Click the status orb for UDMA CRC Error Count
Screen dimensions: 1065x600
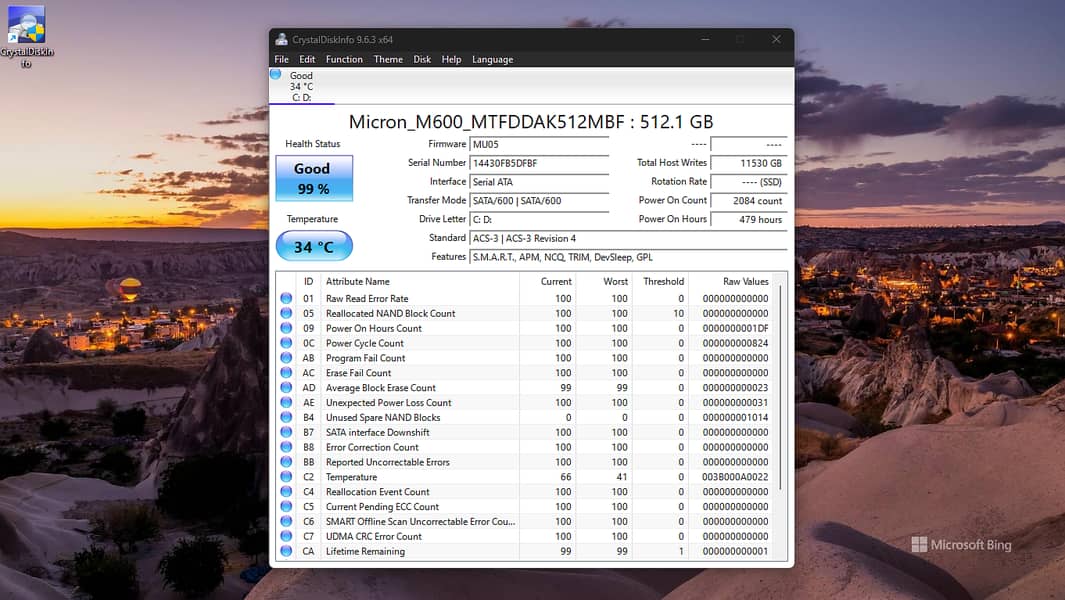286,537
